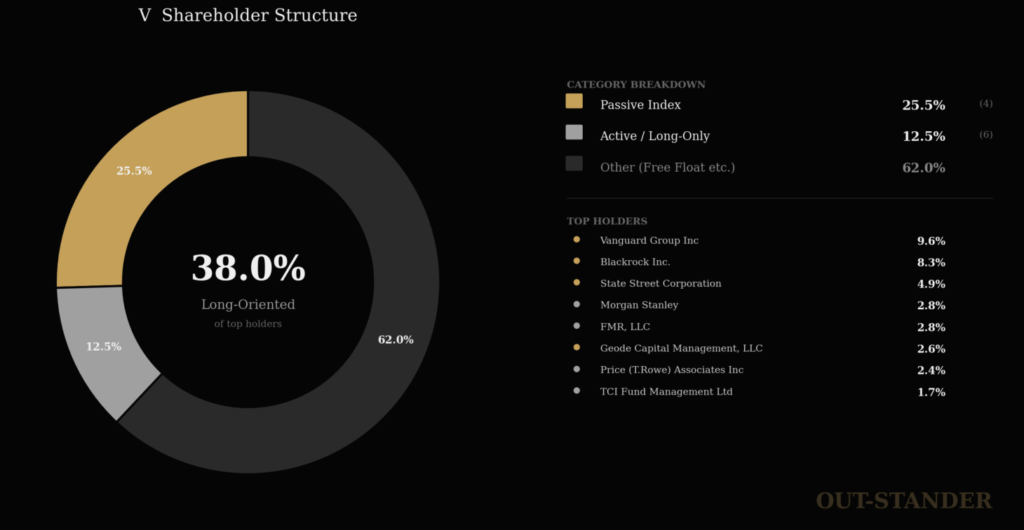
Task: Click the gray Active / Long-Only legend swatch
Action: 574,132
